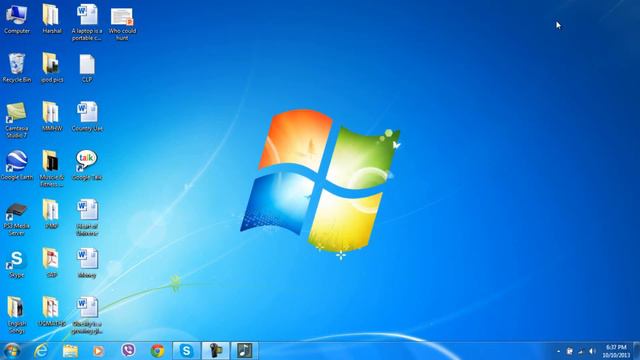Viewport: 640px width, 360px height.
Task: Open the Computer desktop icon
Action: click(17, 20)
